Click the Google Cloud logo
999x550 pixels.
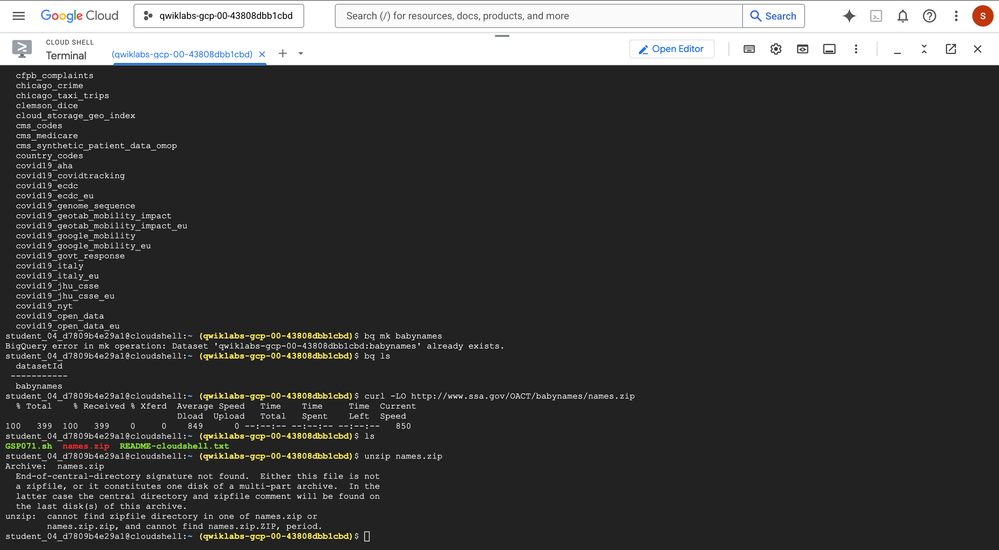click(80, 16)
